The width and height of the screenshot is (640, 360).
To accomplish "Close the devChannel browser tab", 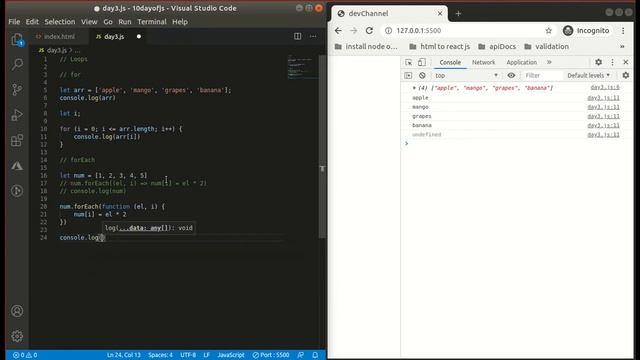I will (440, 13).
